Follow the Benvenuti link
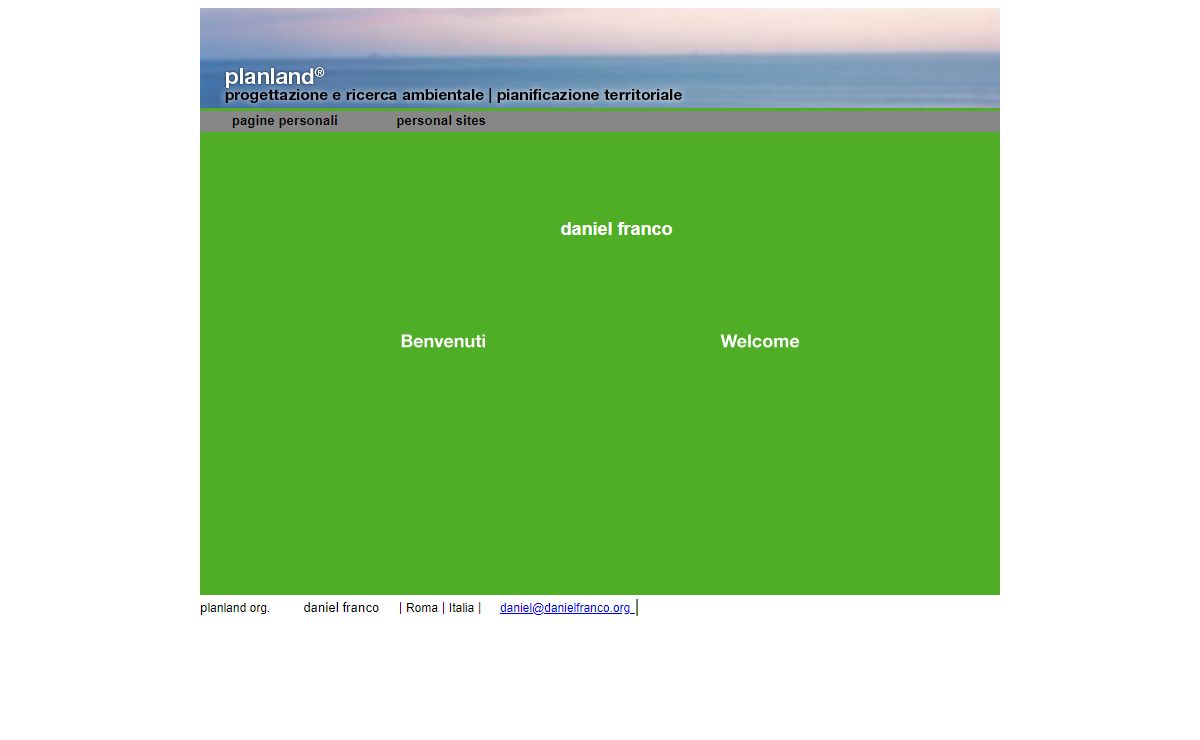 coord(443,341)
